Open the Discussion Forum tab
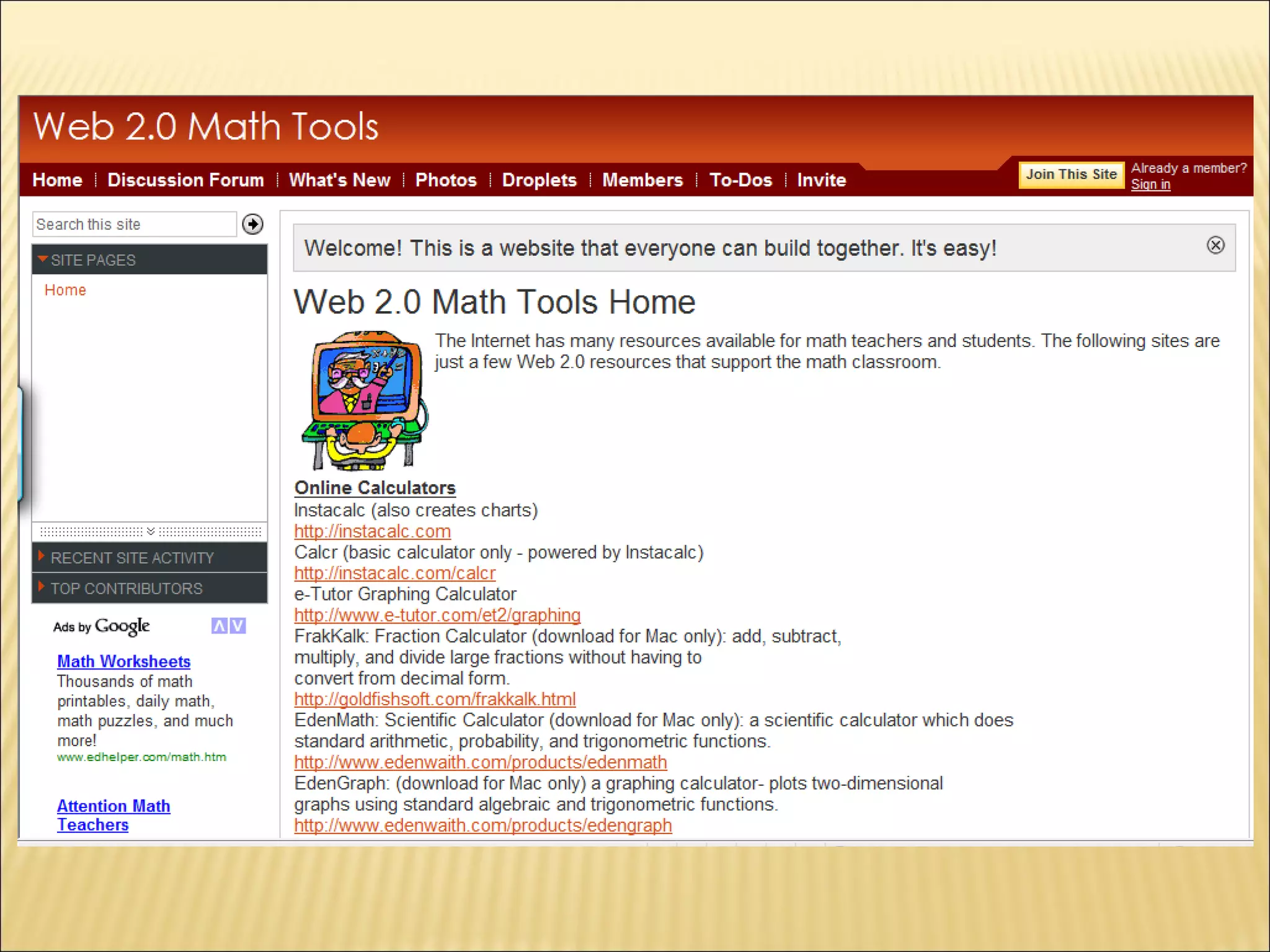 pos(185,180)
